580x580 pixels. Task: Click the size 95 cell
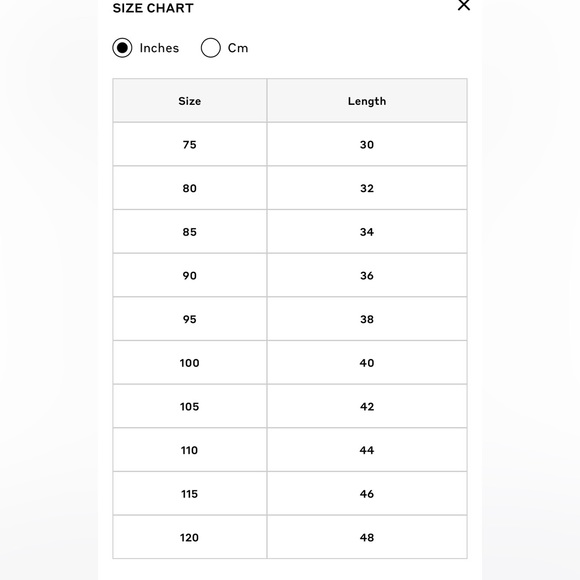(x=190, y=319)
